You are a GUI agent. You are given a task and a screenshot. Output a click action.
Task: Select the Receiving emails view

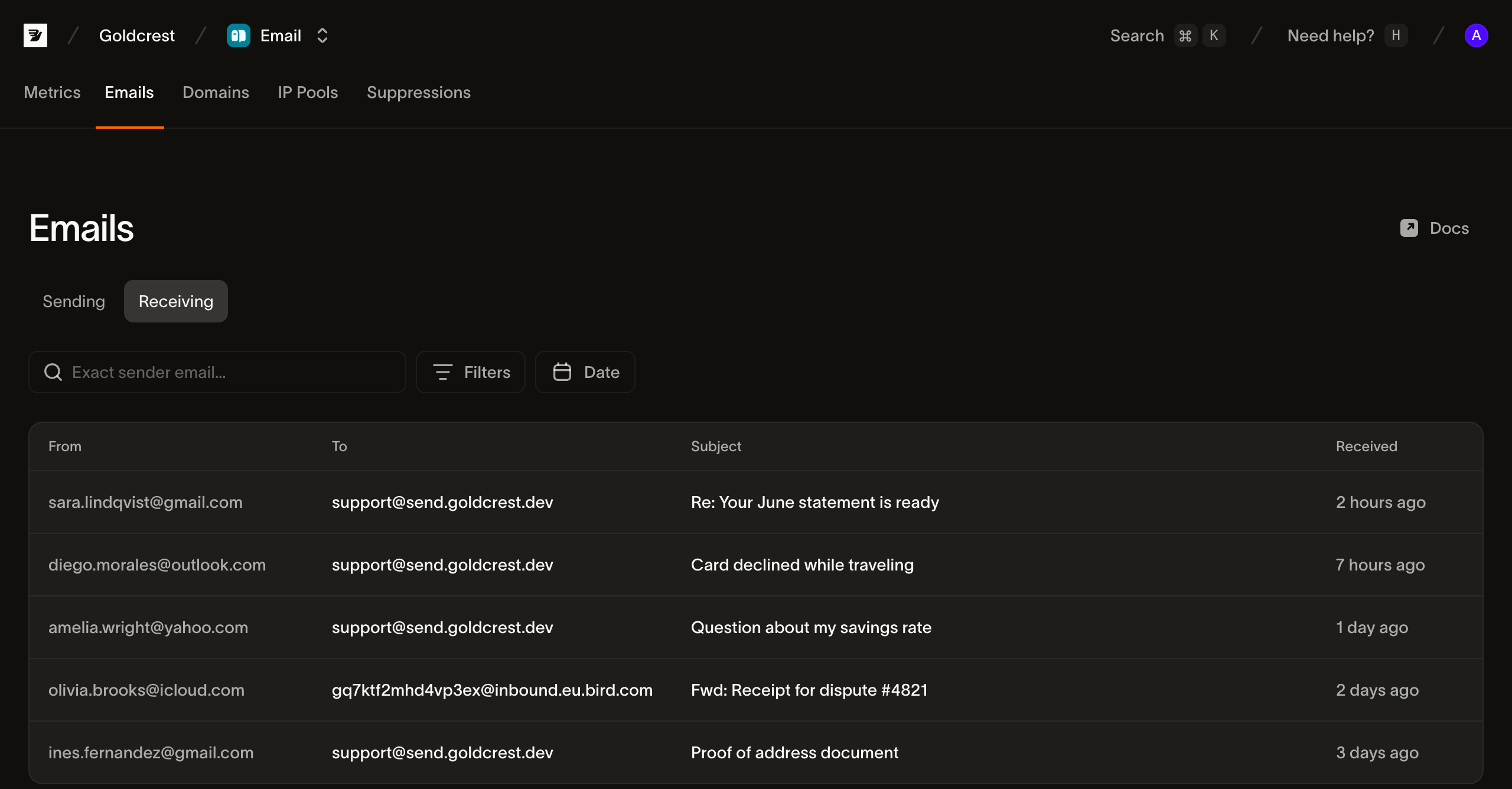click(x=176, y=301)
